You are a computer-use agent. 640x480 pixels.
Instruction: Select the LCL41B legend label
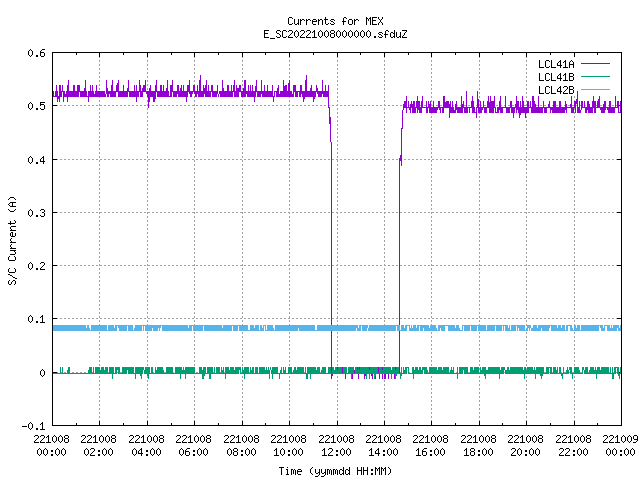pyautogui.click(x=556, y=77)
